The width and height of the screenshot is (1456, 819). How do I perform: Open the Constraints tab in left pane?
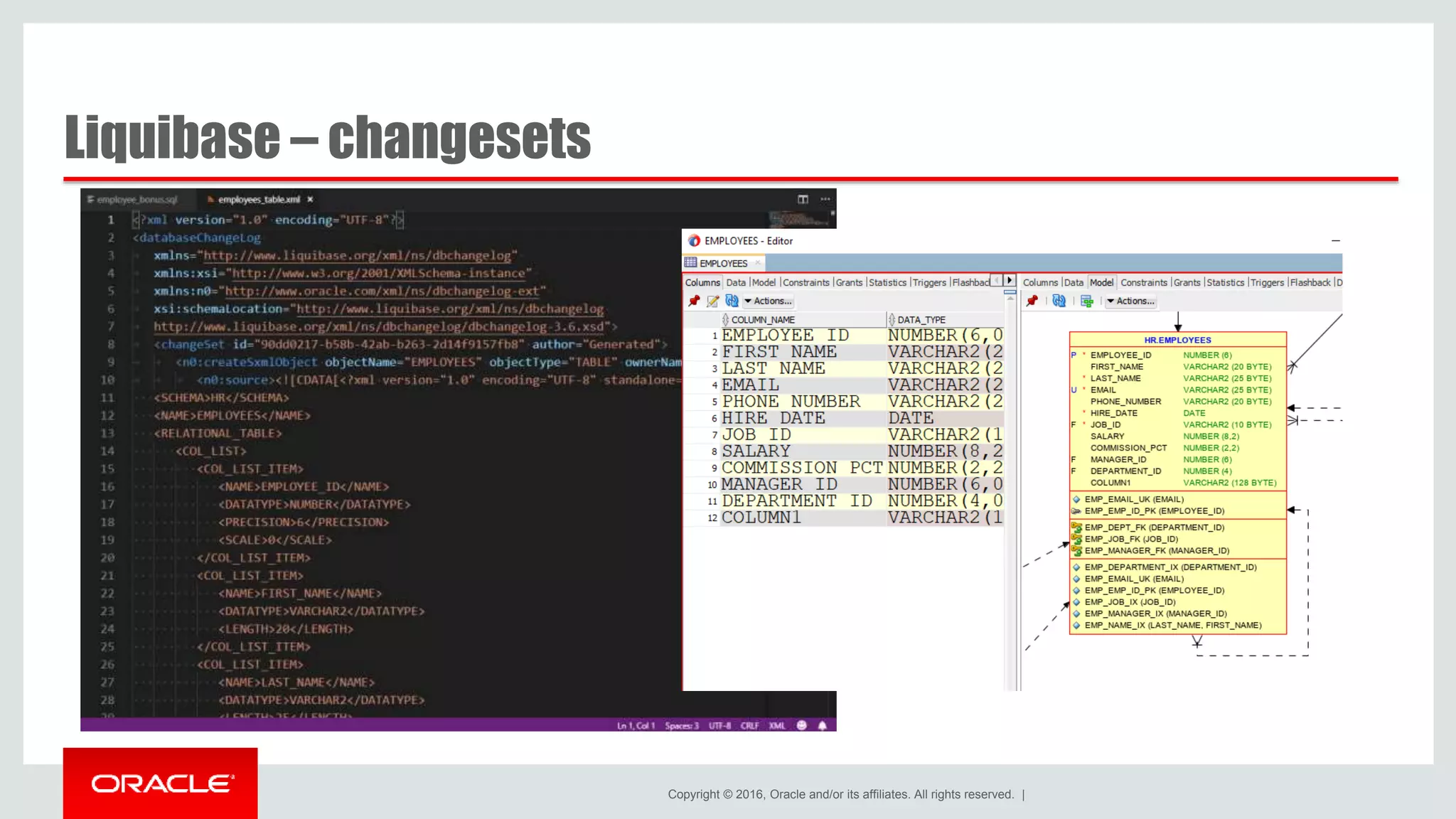point(806,282)
